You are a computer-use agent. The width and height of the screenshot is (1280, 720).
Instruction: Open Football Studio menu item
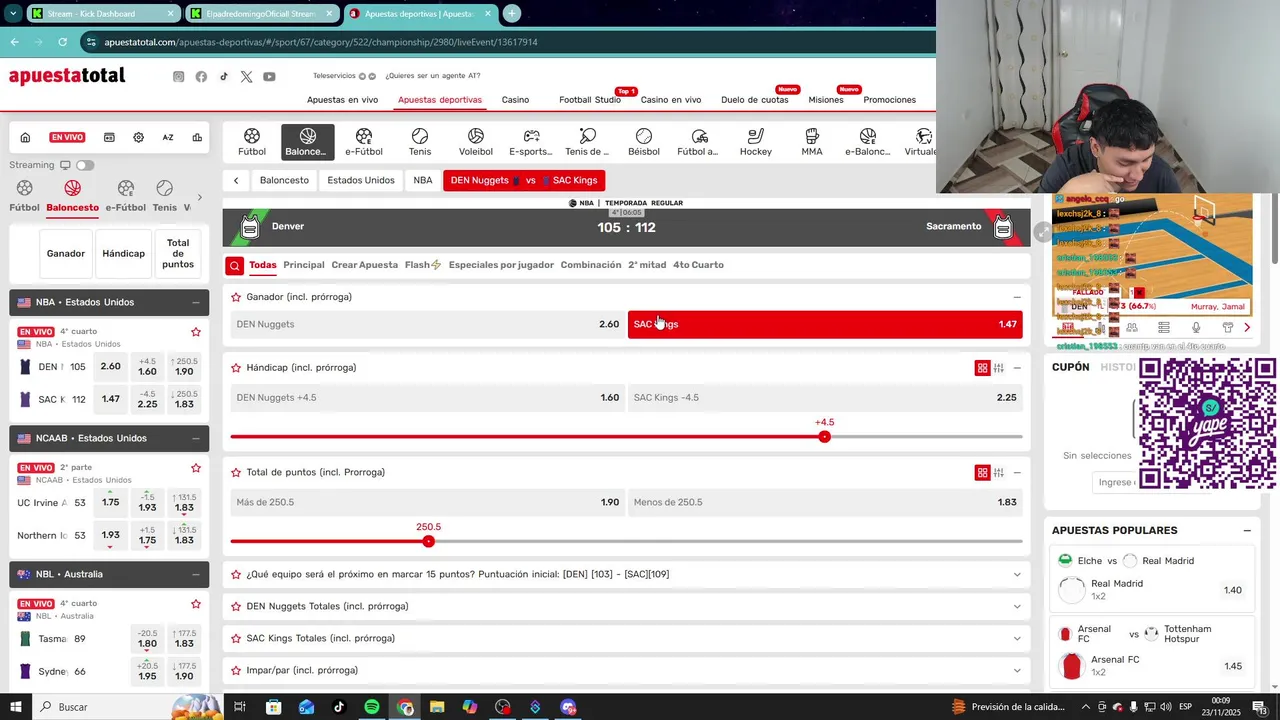pos(590,100)
